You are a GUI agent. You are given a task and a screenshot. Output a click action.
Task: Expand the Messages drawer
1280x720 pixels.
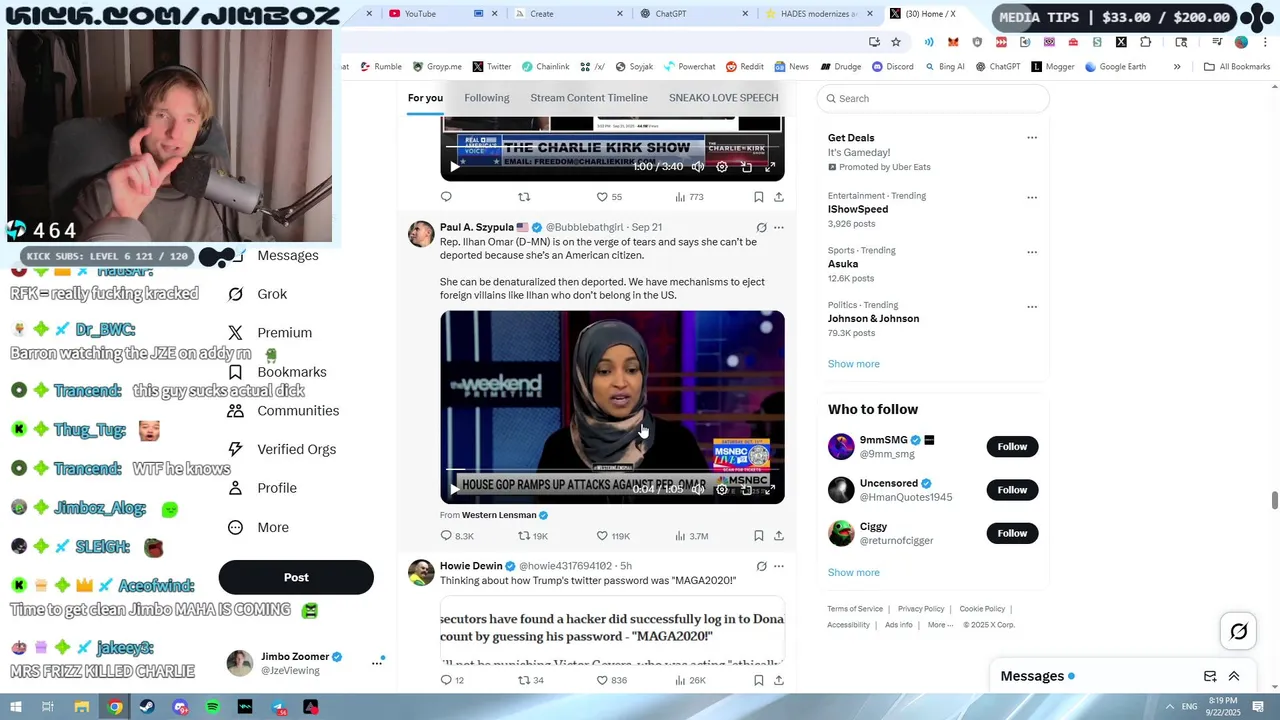pyautogui.click(x=1234, y=676)
